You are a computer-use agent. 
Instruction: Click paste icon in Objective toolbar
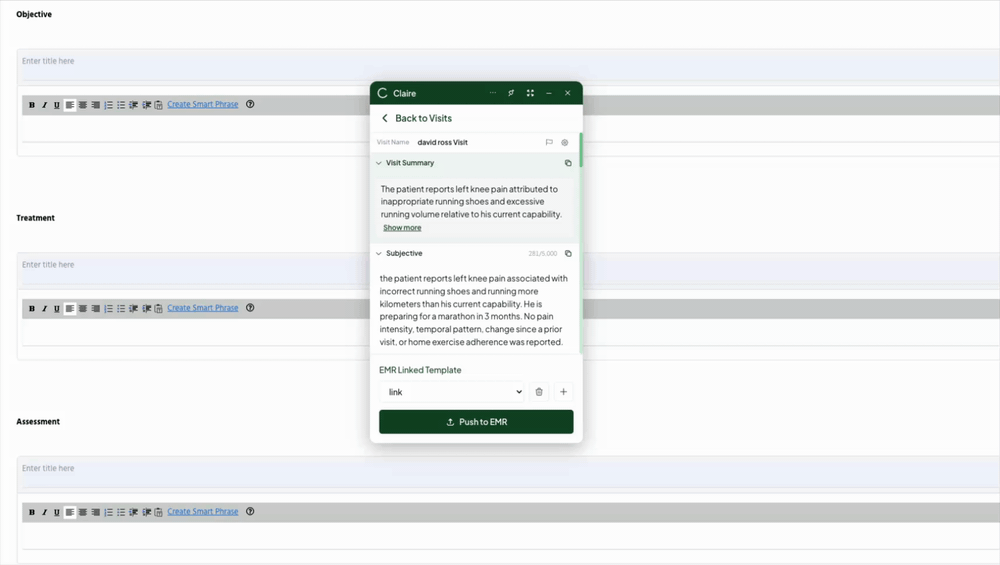[x=159, y=105]
